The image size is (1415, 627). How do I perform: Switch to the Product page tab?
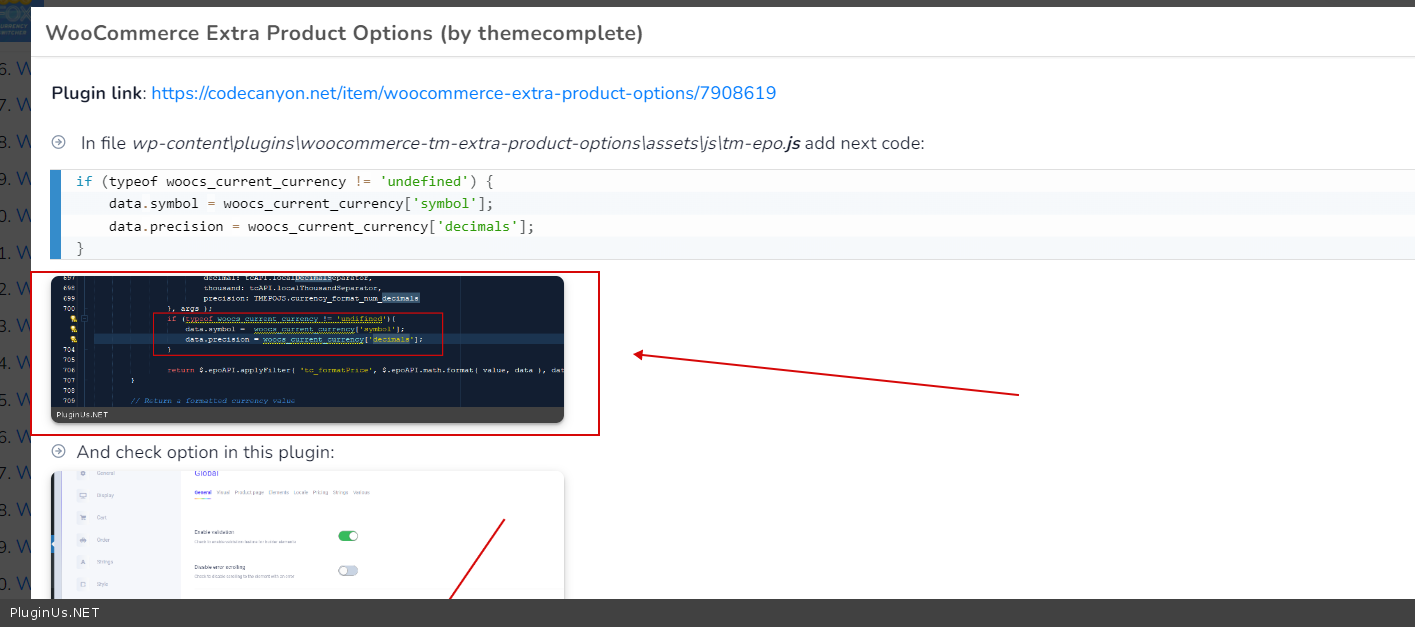[x=248, y=492]
